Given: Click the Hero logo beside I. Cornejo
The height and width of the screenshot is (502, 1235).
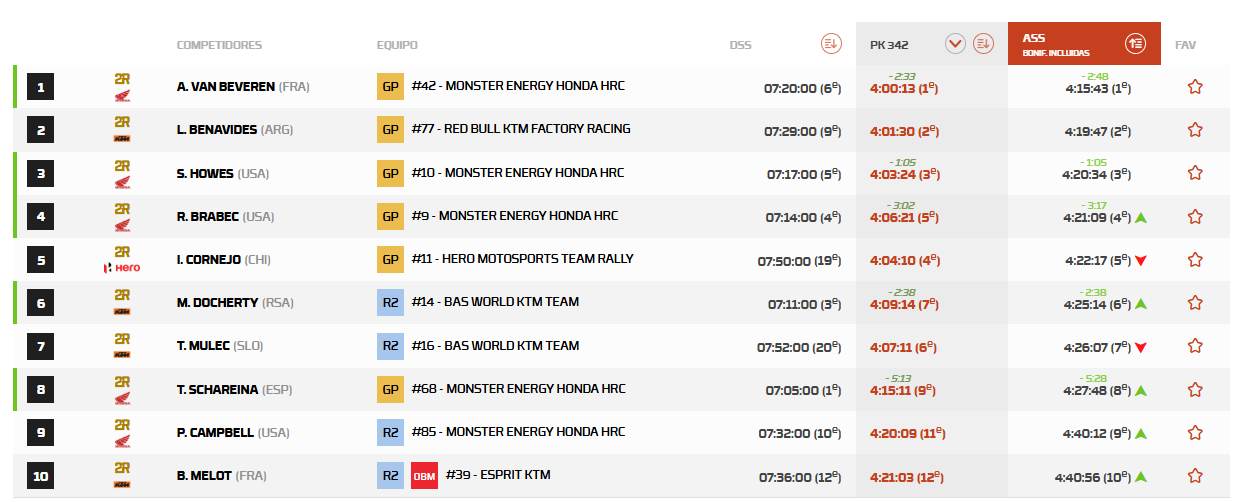Looking at the screenshot, I should pyautogui.click(x=122, y=267).
